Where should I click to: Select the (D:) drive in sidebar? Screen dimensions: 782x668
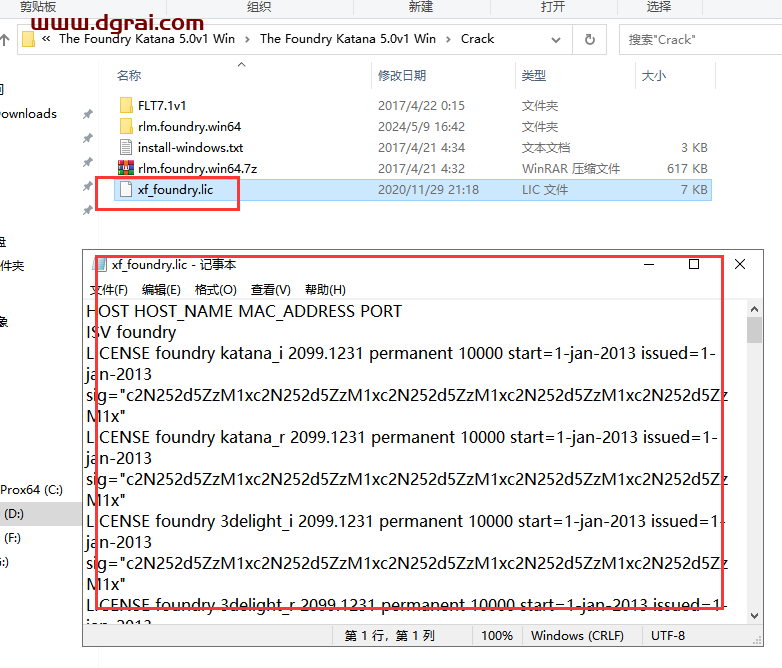pos(13,514)
